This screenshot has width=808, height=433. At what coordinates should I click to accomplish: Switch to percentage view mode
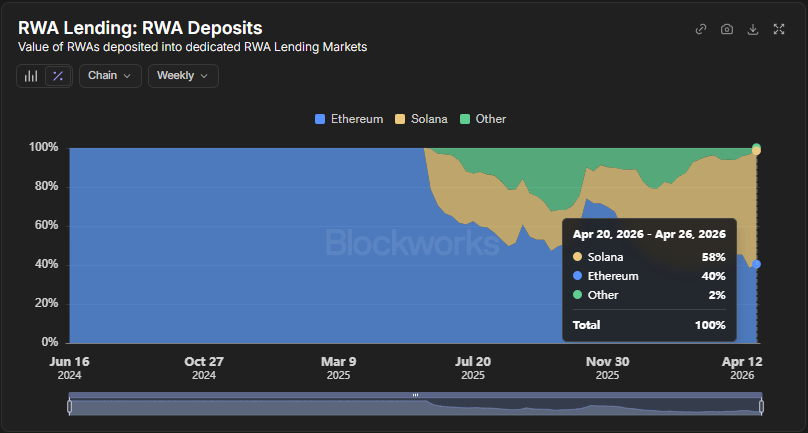[58, 76]
